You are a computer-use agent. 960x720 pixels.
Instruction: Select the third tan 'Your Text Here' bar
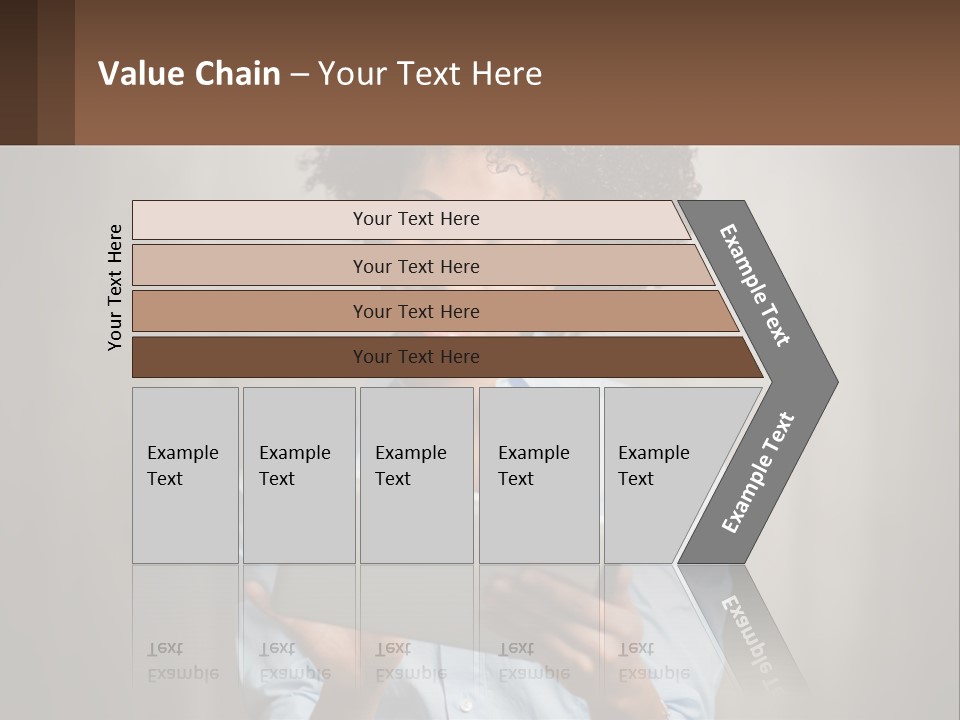tap(435, 311)
